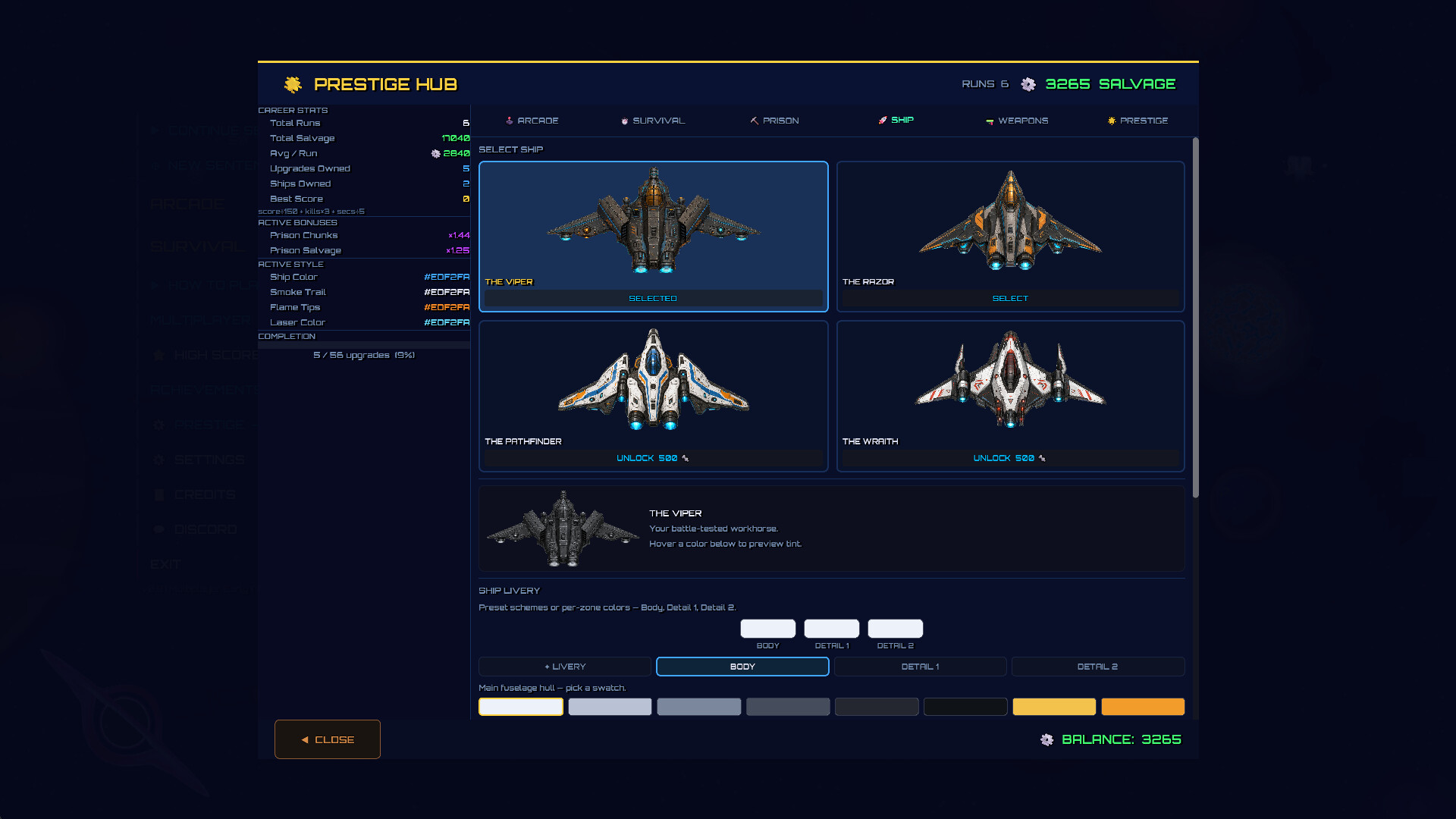Viewport: 1456px width, 819px height.
Task: Unlock The Wraith for 500
Action: 1010,458
